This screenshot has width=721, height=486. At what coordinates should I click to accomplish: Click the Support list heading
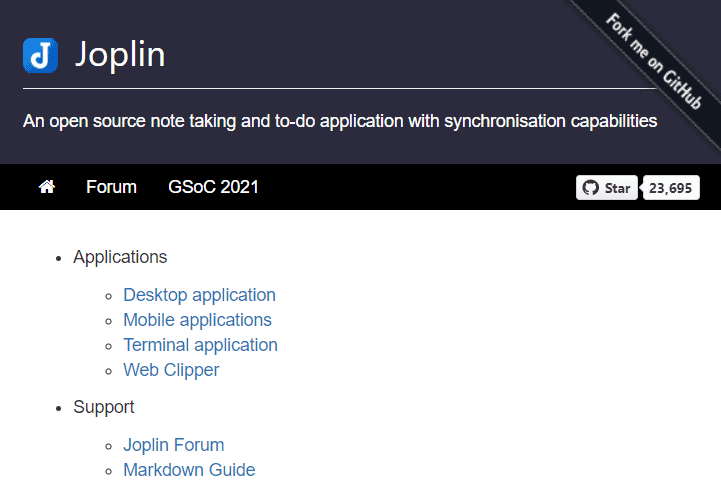(x=103, y=407)
